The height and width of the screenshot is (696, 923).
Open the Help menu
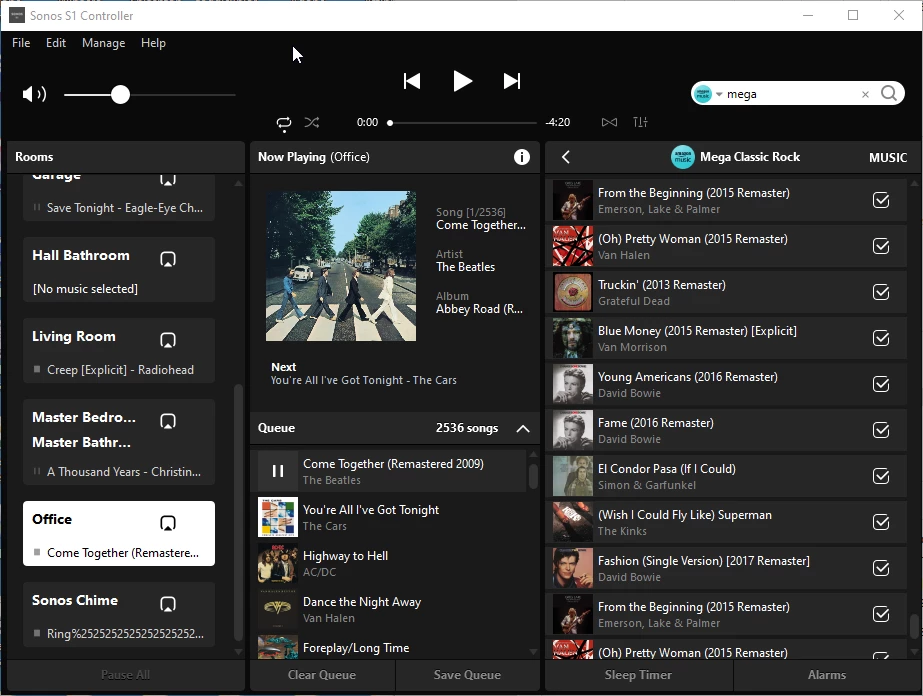(153, 43)
